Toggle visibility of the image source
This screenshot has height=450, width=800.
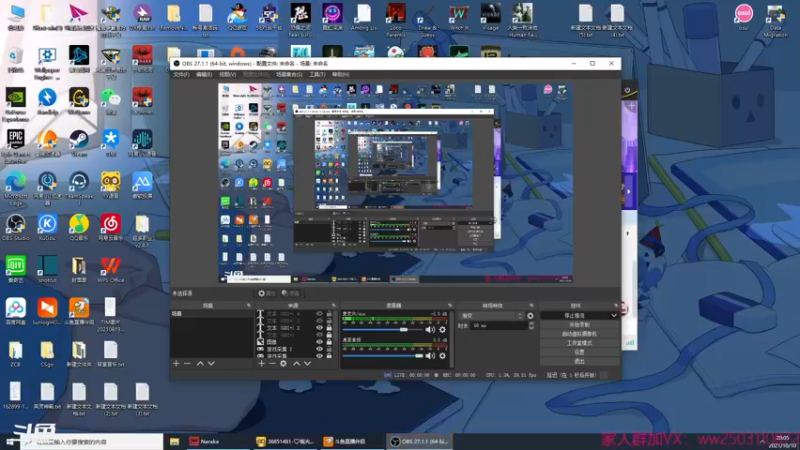click(x=319, y=342)
